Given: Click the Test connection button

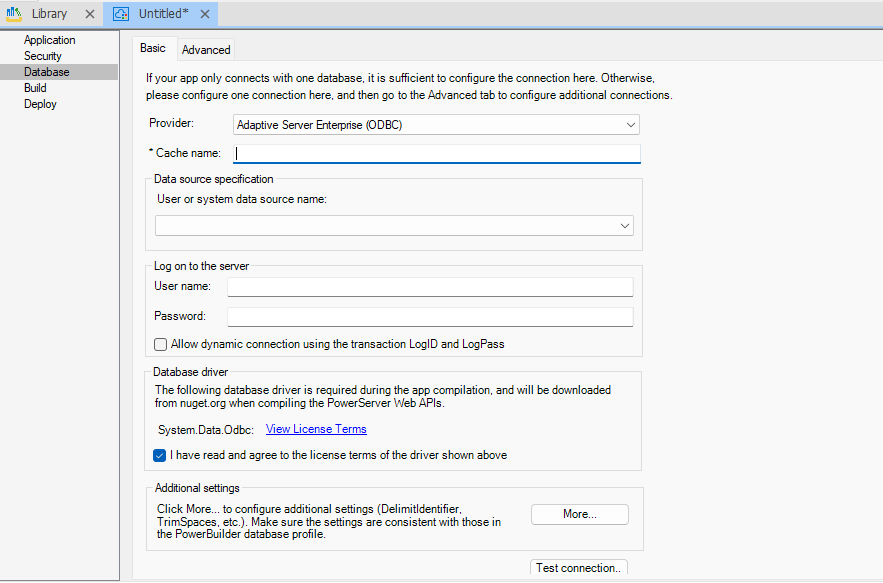Looking at the screenshot, I should click(x=578, y=568).
